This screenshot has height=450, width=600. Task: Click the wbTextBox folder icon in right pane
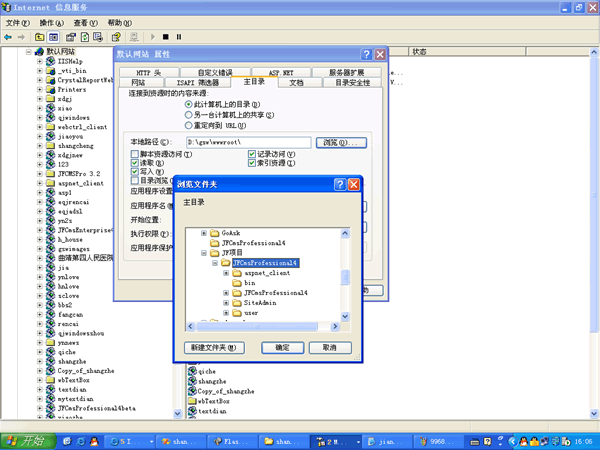(x=192, y=401)
